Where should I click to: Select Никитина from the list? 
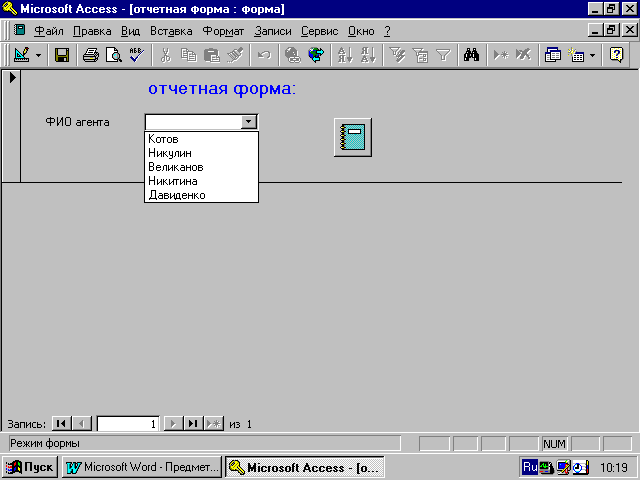[202, 181]
